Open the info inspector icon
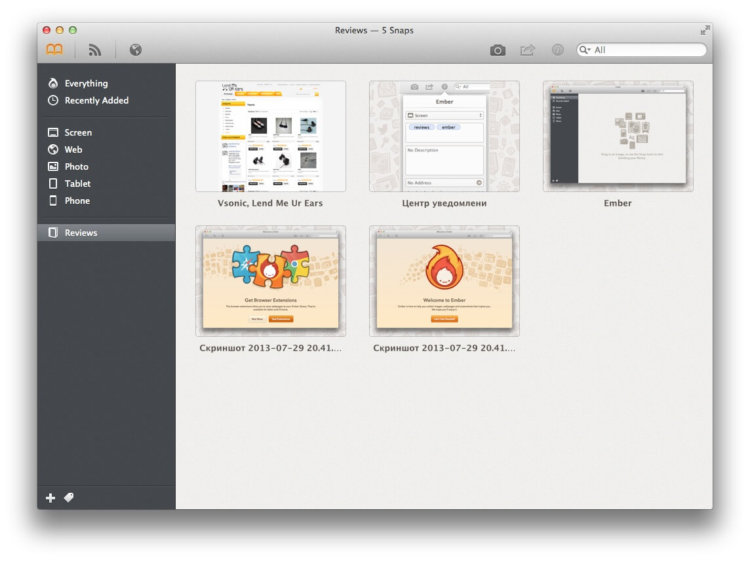Image resolution: width=750 pixels, height=561 pixels. coord(557,50)
